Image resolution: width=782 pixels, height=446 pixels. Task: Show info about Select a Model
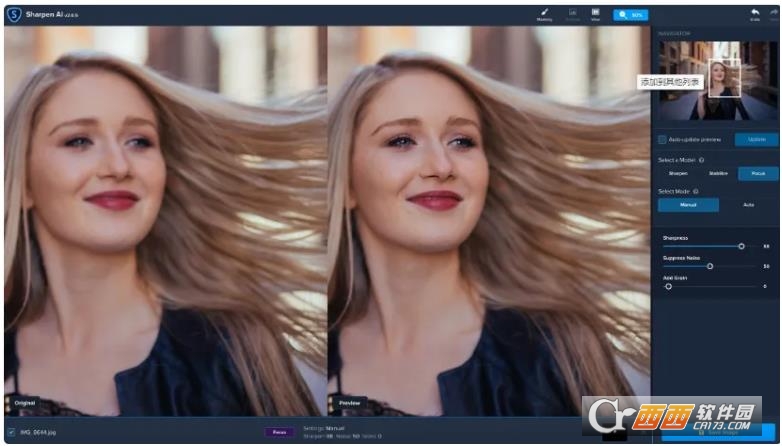701,160
